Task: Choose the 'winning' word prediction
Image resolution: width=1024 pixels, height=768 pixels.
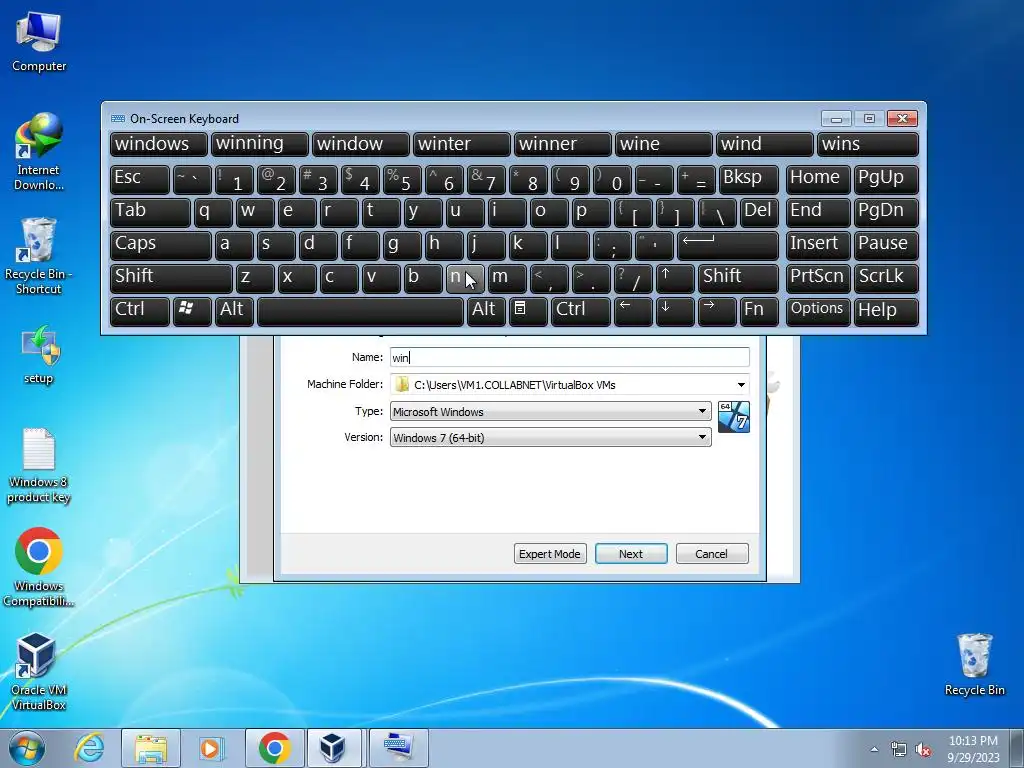Action: (x=259, y=145)
